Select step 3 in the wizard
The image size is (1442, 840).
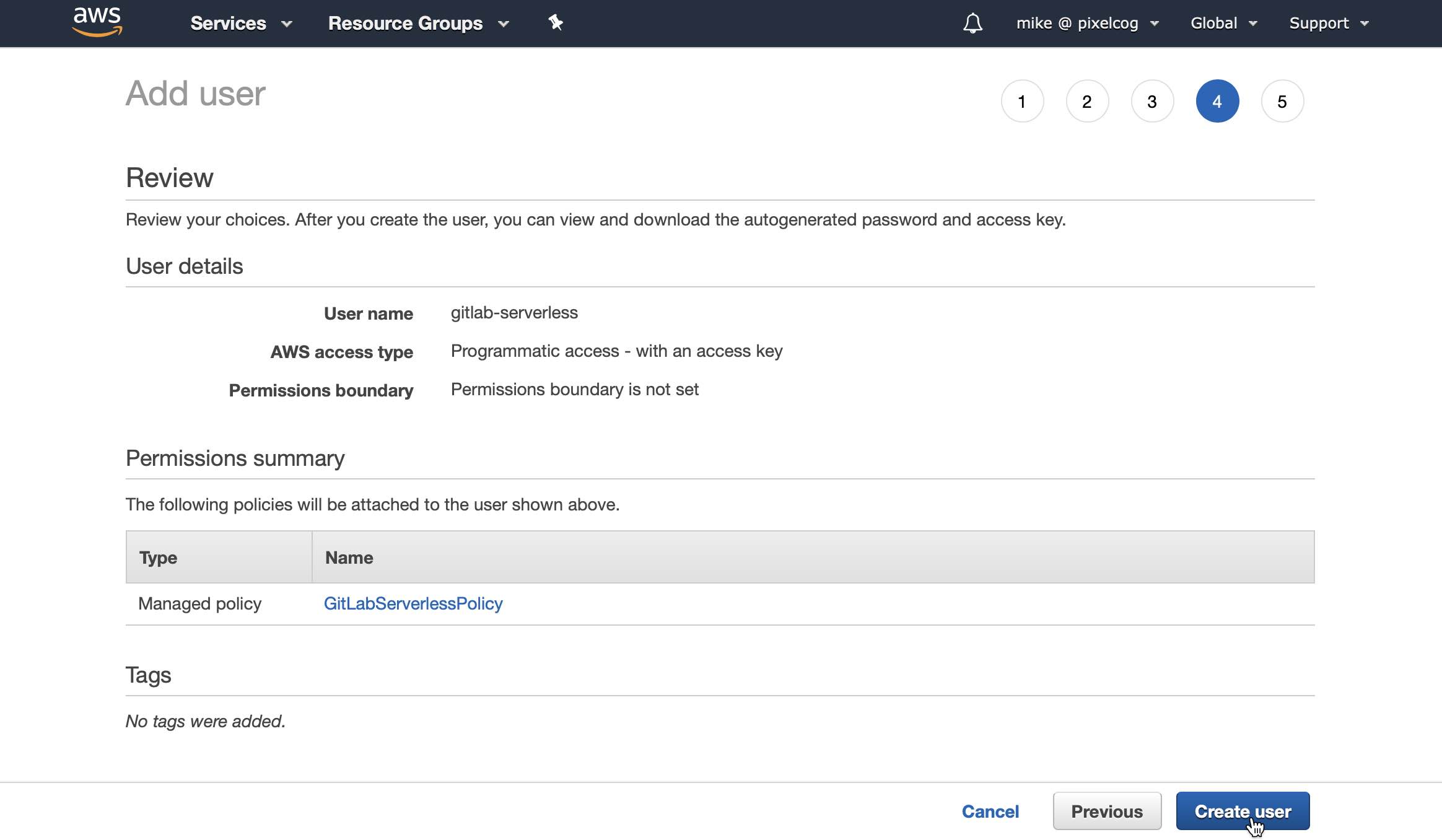(x=1152, y=100)
